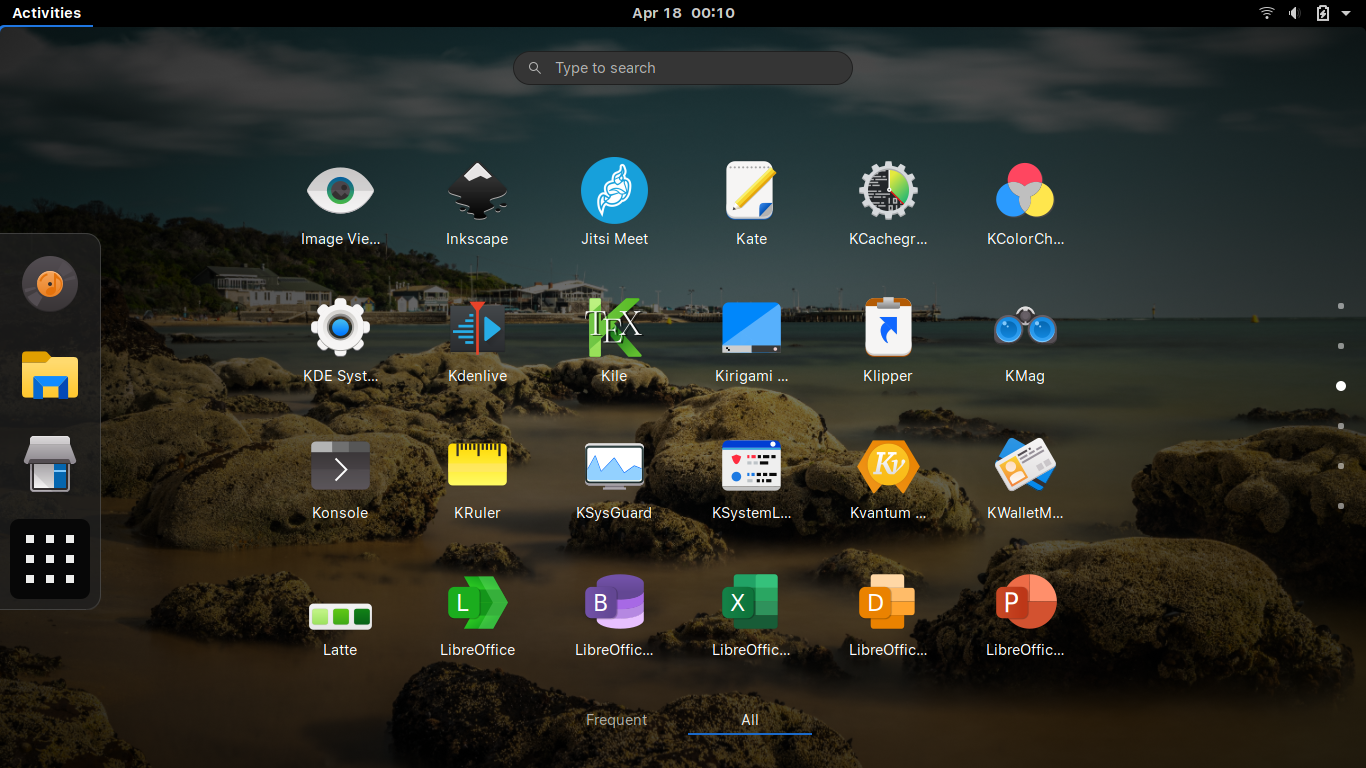Image resolution: width=1366 pixels, height=768 pixels.
Task: Switch to the Frequent tab
Action: point(616,720)
